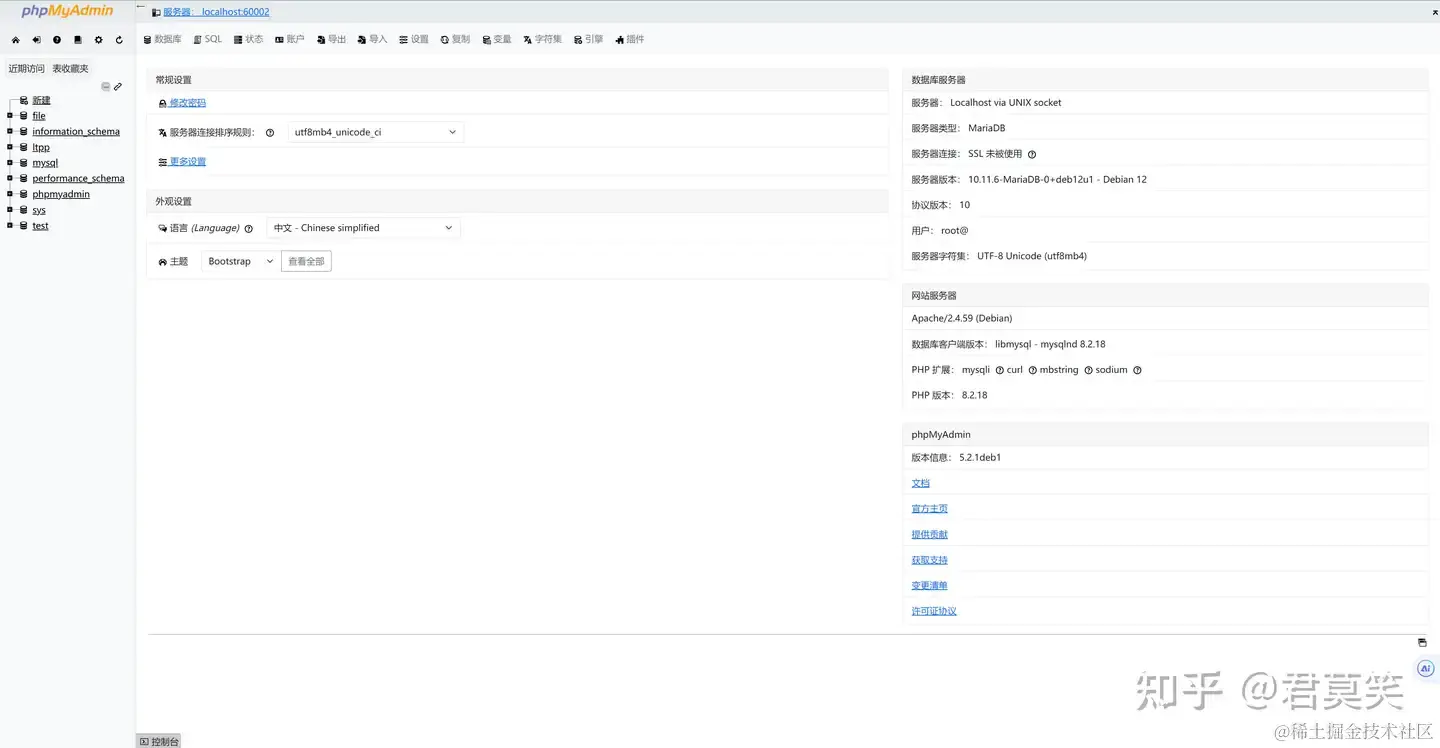Click the 提供贡献 link
The width and height of the screenshot is (1440, 748).
point(929,534)
